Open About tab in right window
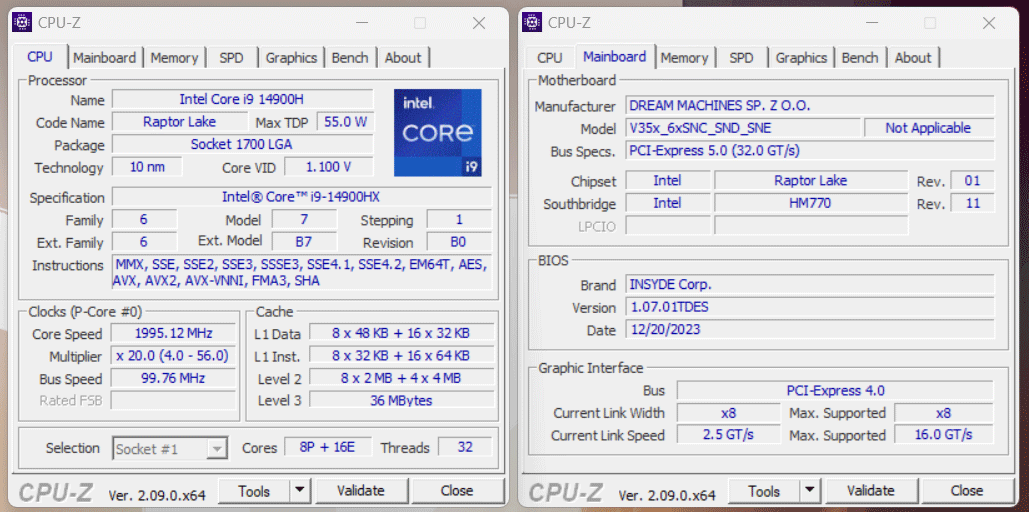The width and height of the screenshot is (1029, 512). click(913, 58)
